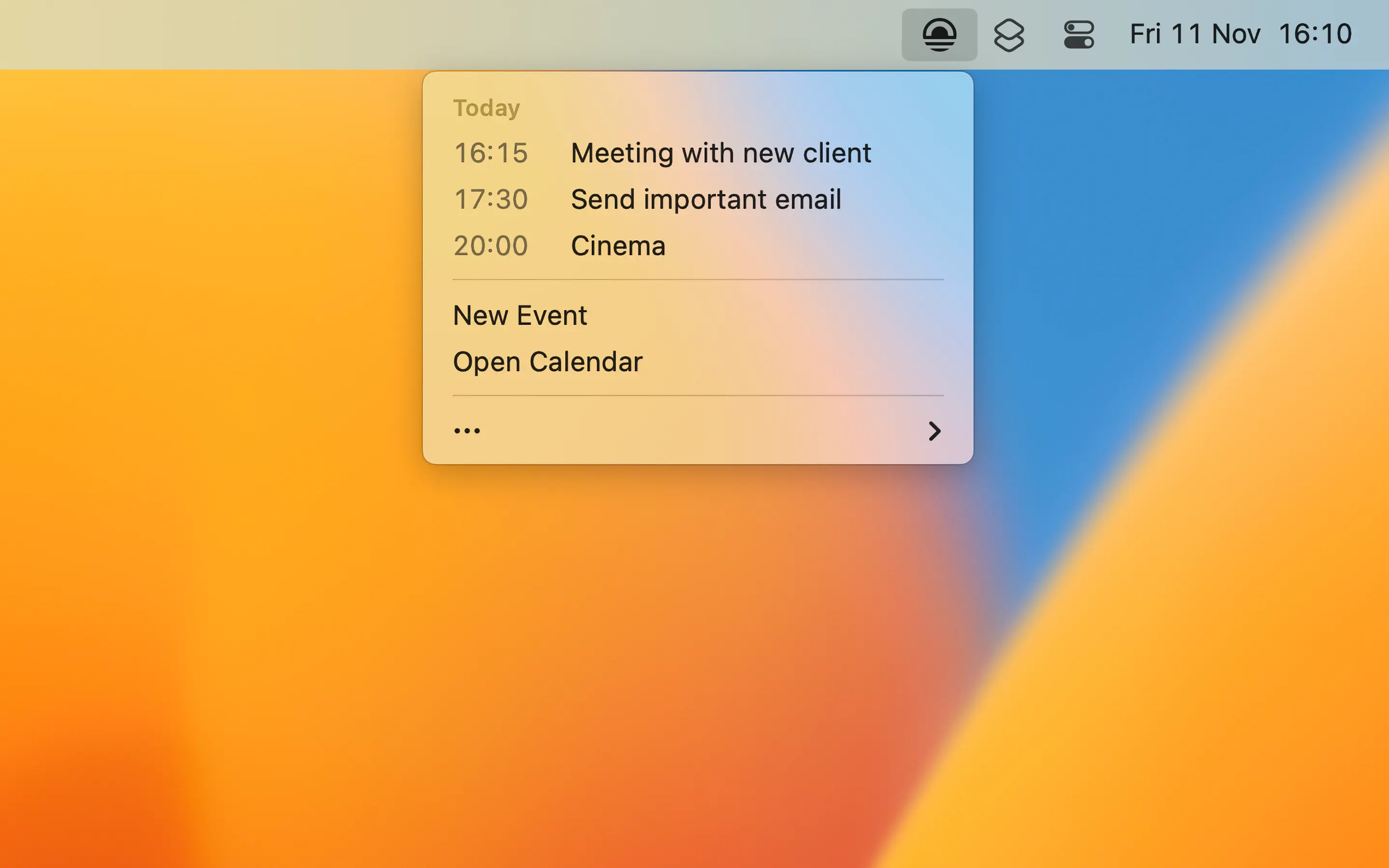The image size is (1389, 868).
Task: Click Open Calendar menu entry
Action: (x=547, y=362)
